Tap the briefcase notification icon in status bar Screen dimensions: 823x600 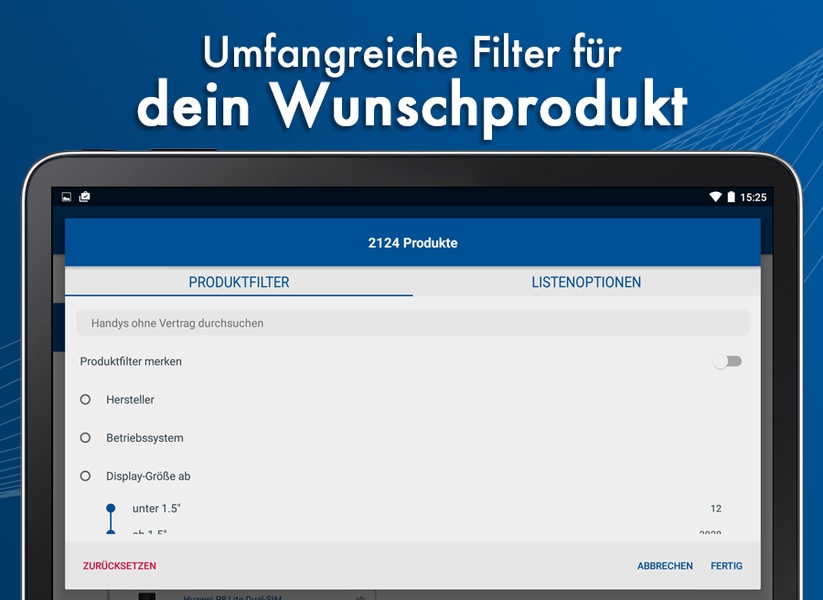click(85, 197)
